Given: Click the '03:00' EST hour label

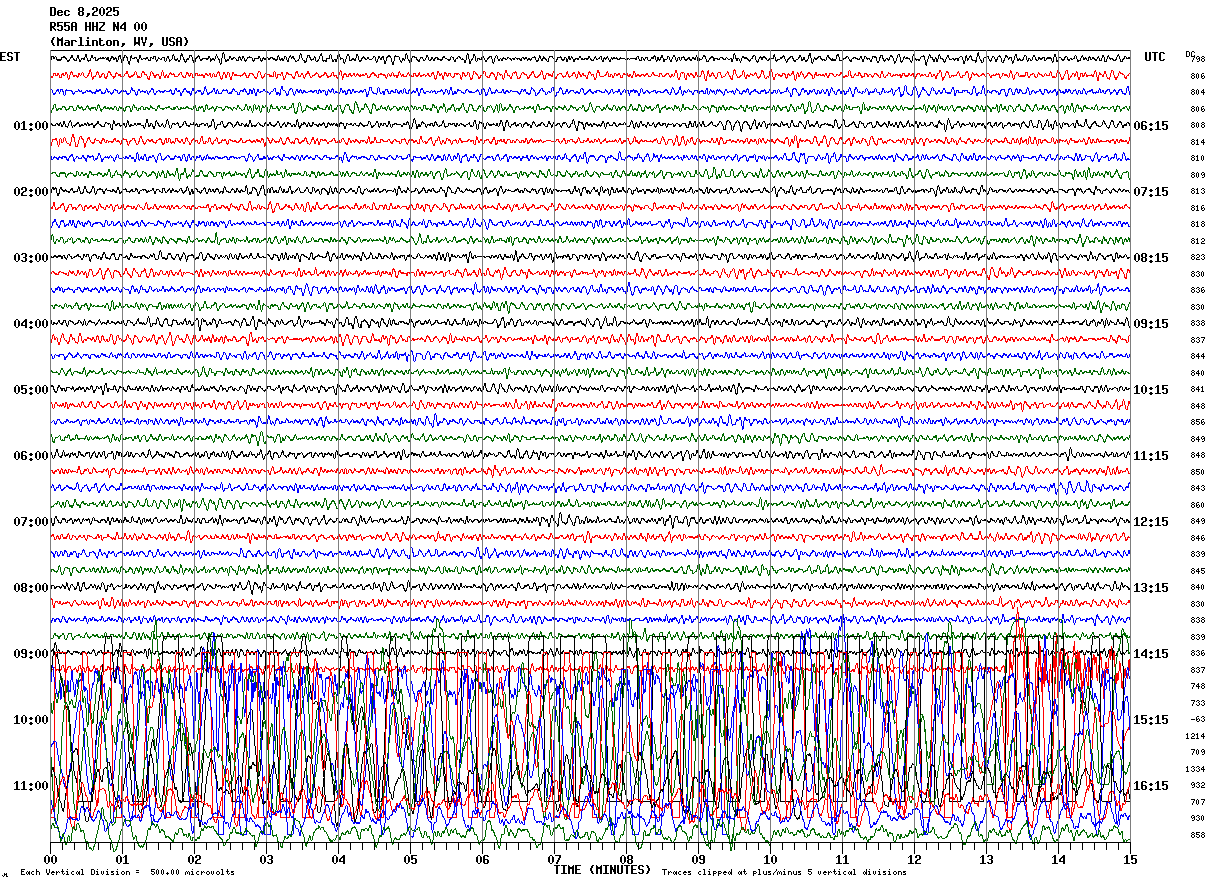Looking at the screenshot, I should (x=31, y=258).
